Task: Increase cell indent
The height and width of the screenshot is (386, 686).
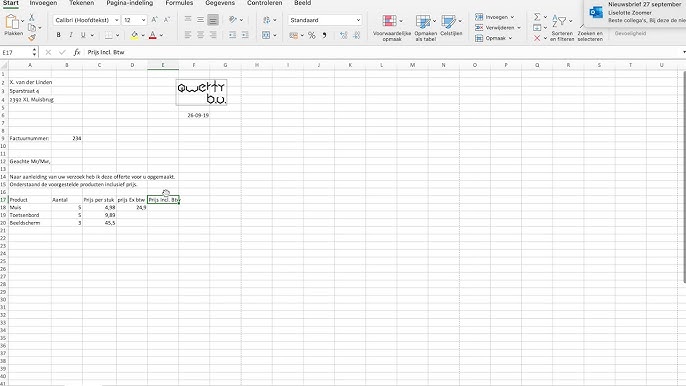Action: [x=245, y=35]
